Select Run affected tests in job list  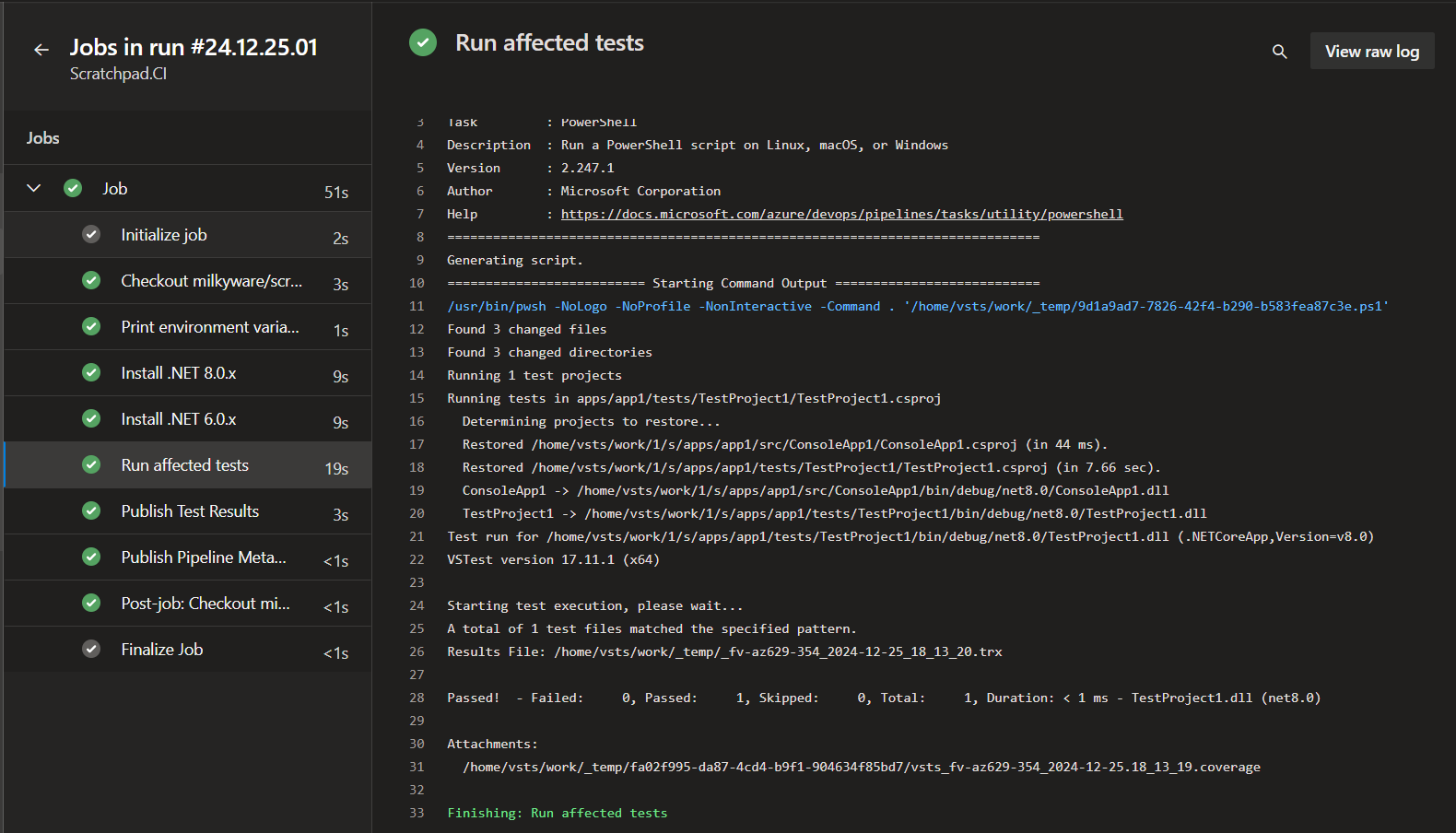pos(188,465)
